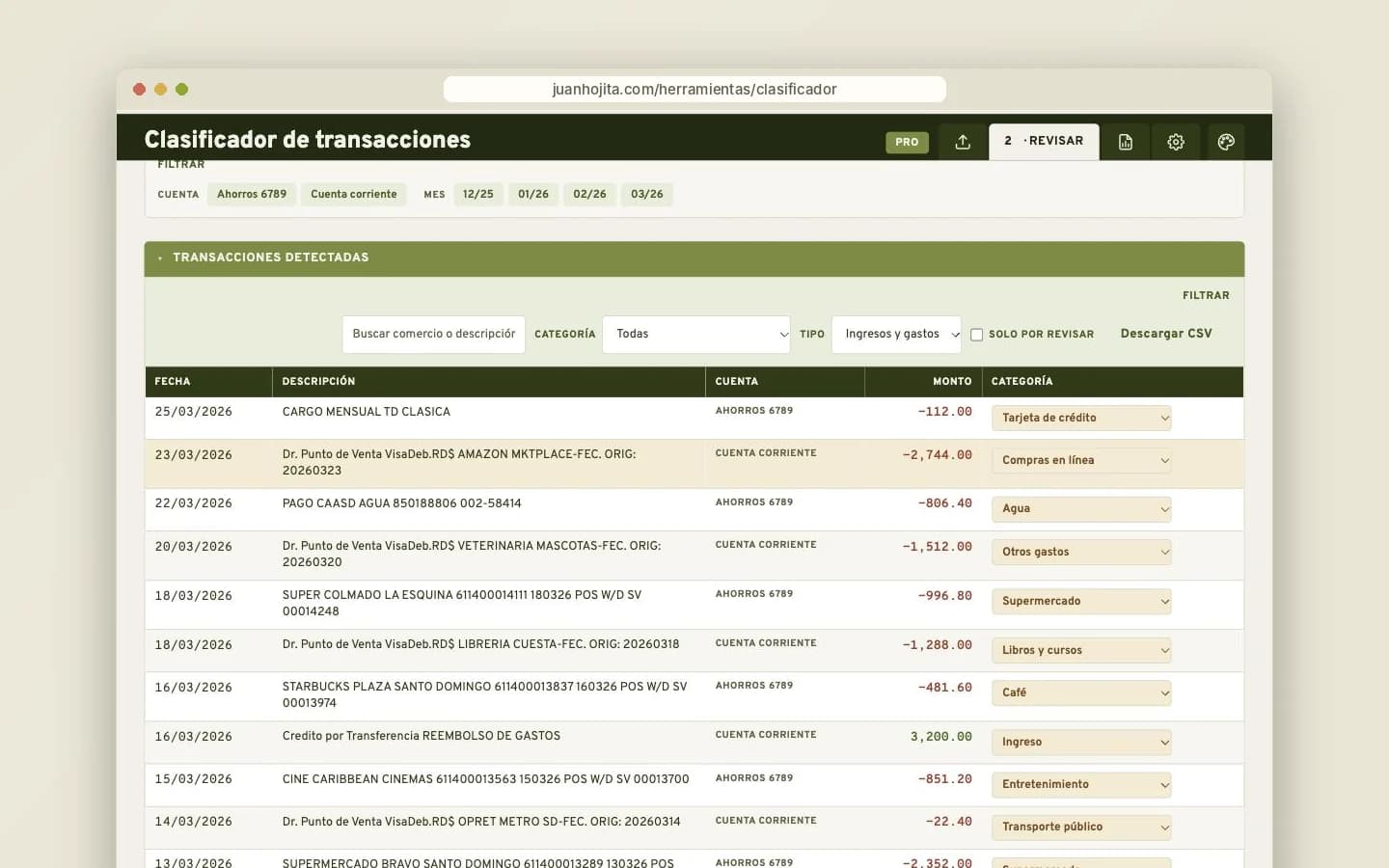Switch to the 2 · Revisar tab
Viewport: 1389px width, 868px height.
1044,141
